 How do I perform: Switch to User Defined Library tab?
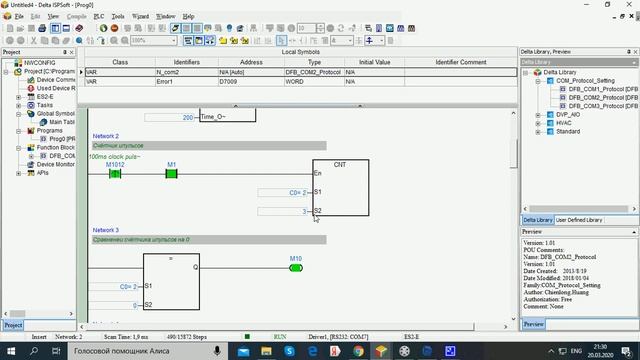click(x=579, y=220)
